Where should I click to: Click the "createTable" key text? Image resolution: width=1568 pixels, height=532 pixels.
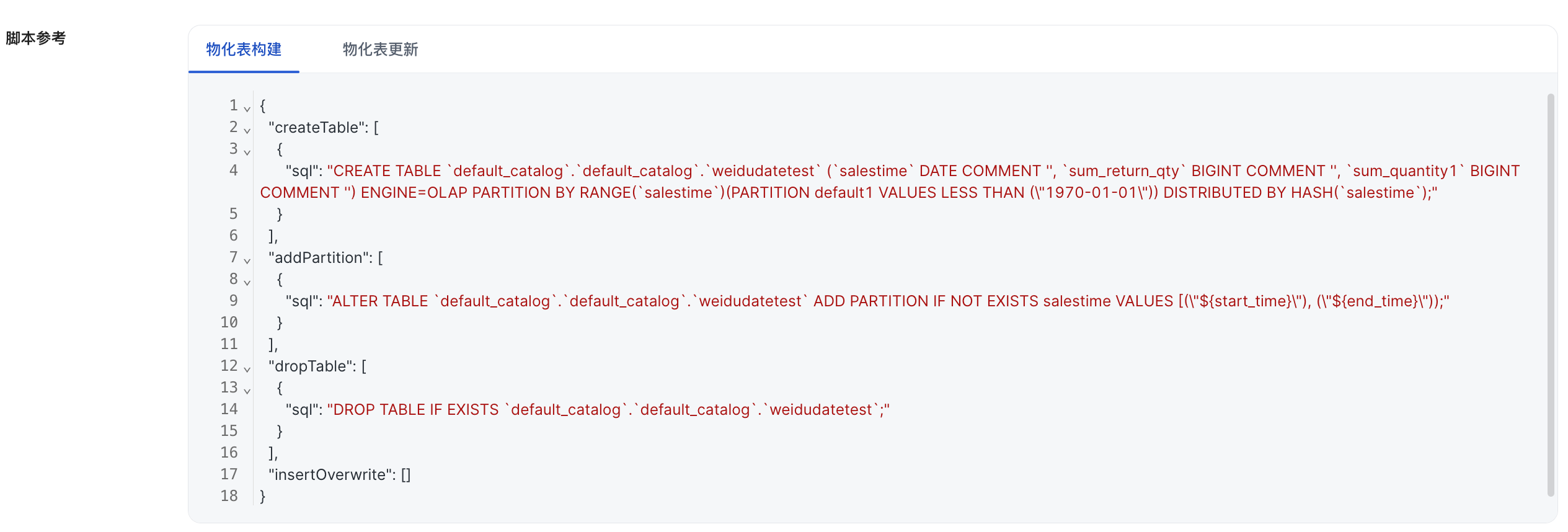tap(317, 128)
